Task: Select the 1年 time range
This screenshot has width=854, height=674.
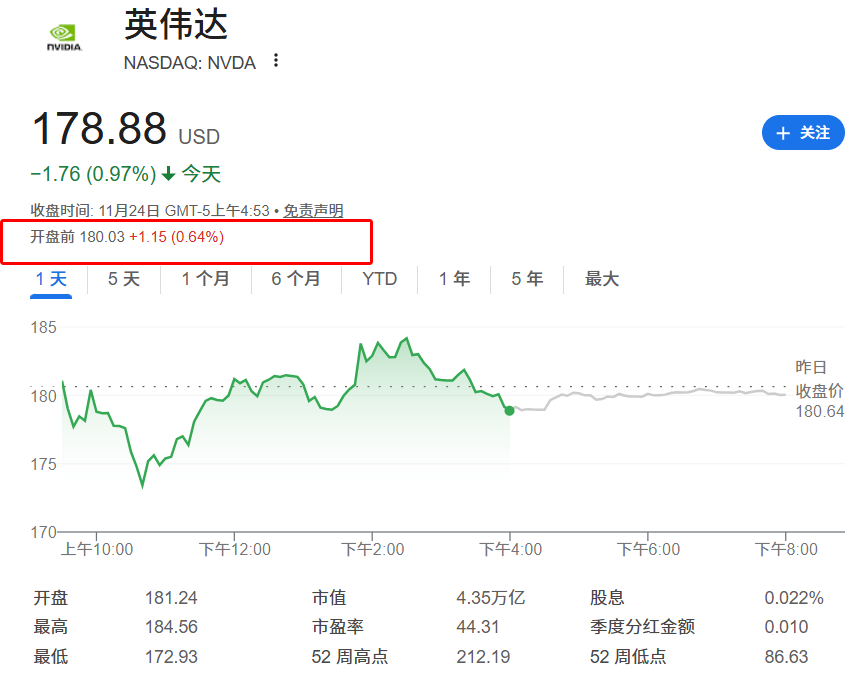Action: tap(454, 280)
